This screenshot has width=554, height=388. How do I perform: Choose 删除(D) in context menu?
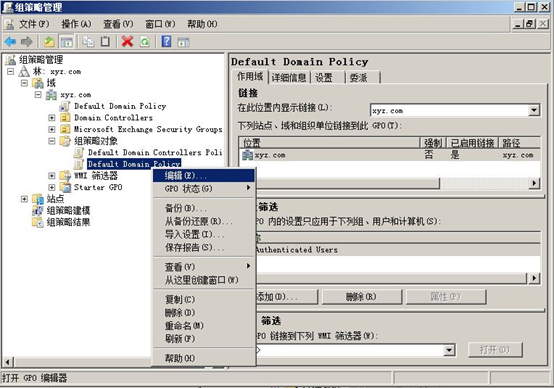pyautogui.click(x=204, y=312)
